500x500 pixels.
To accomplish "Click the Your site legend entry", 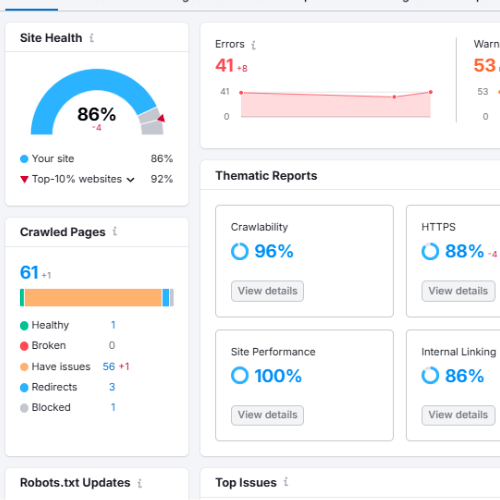I will pos(47,159).
